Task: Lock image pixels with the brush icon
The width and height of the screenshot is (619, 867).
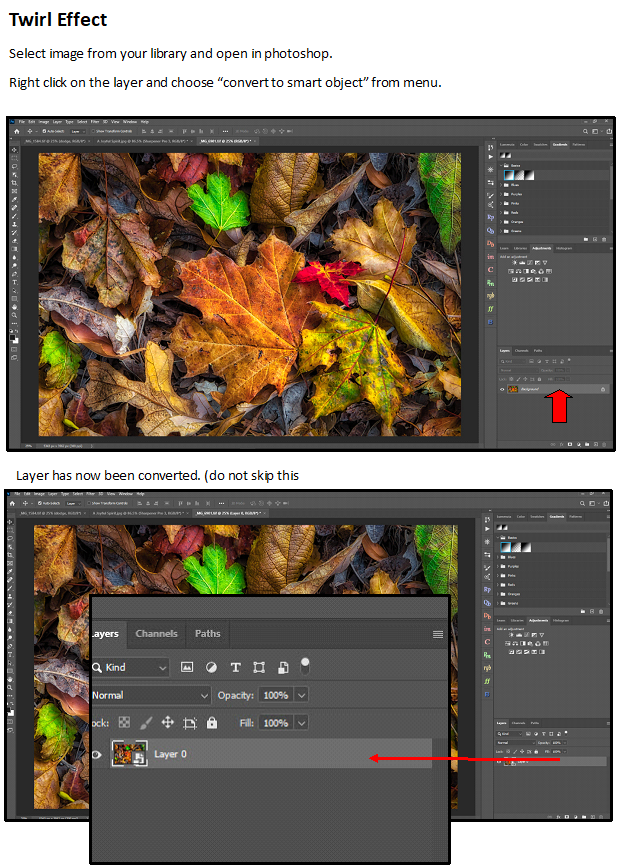Action: point(146,722)
